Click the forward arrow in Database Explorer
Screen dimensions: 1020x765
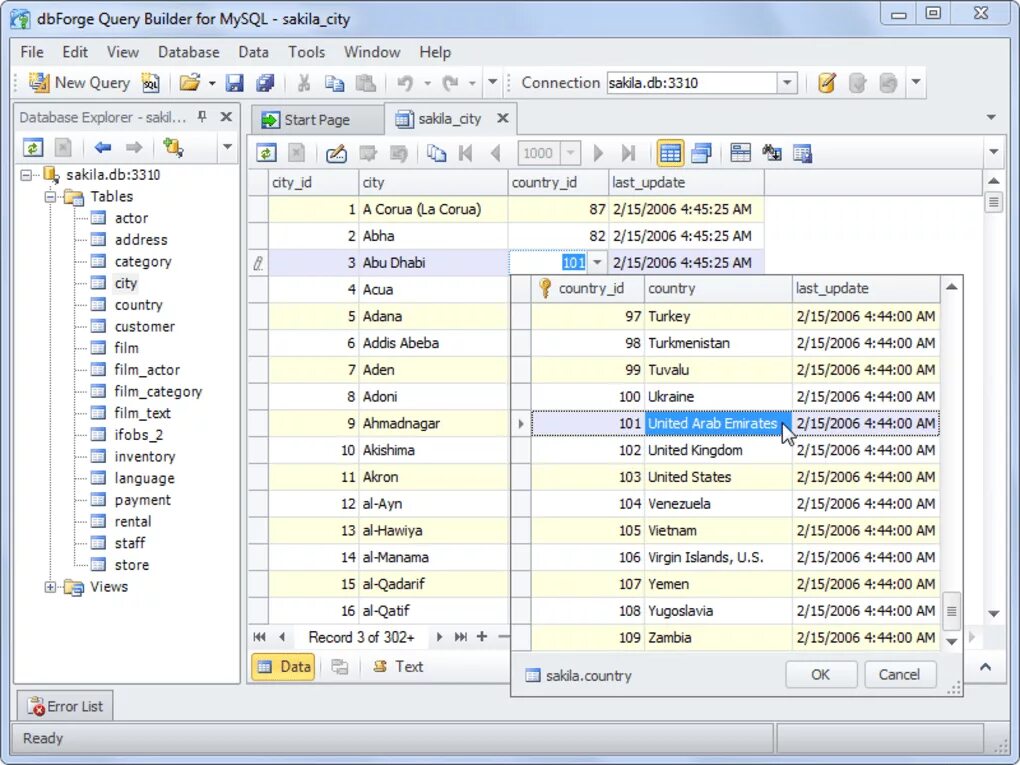134,148
